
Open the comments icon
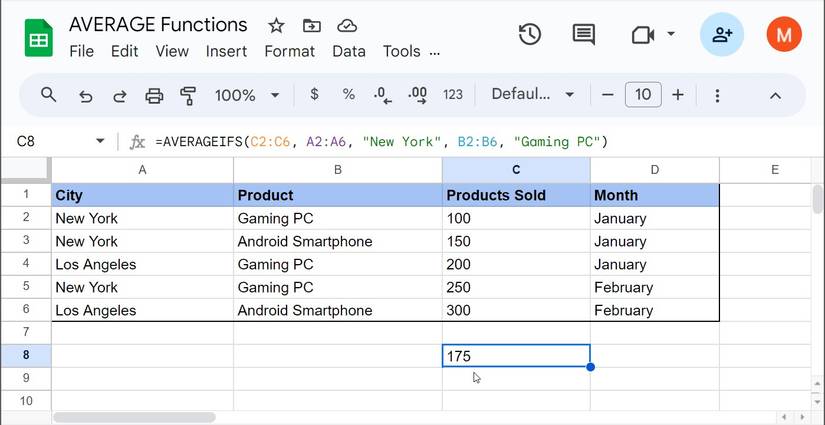click(584, 34)
